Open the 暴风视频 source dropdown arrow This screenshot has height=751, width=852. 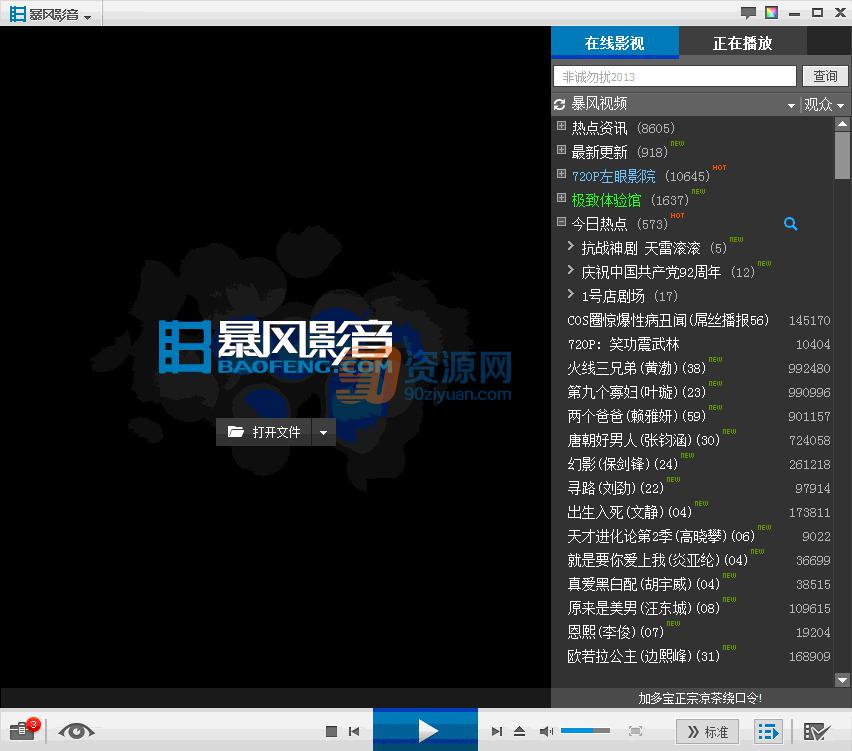[791, 105]
